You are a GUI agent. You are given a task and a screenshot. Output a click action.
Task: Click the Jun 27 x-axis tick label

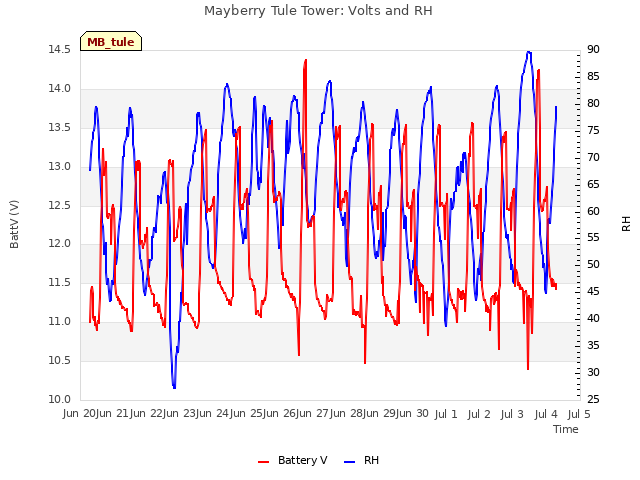(314, 413)
